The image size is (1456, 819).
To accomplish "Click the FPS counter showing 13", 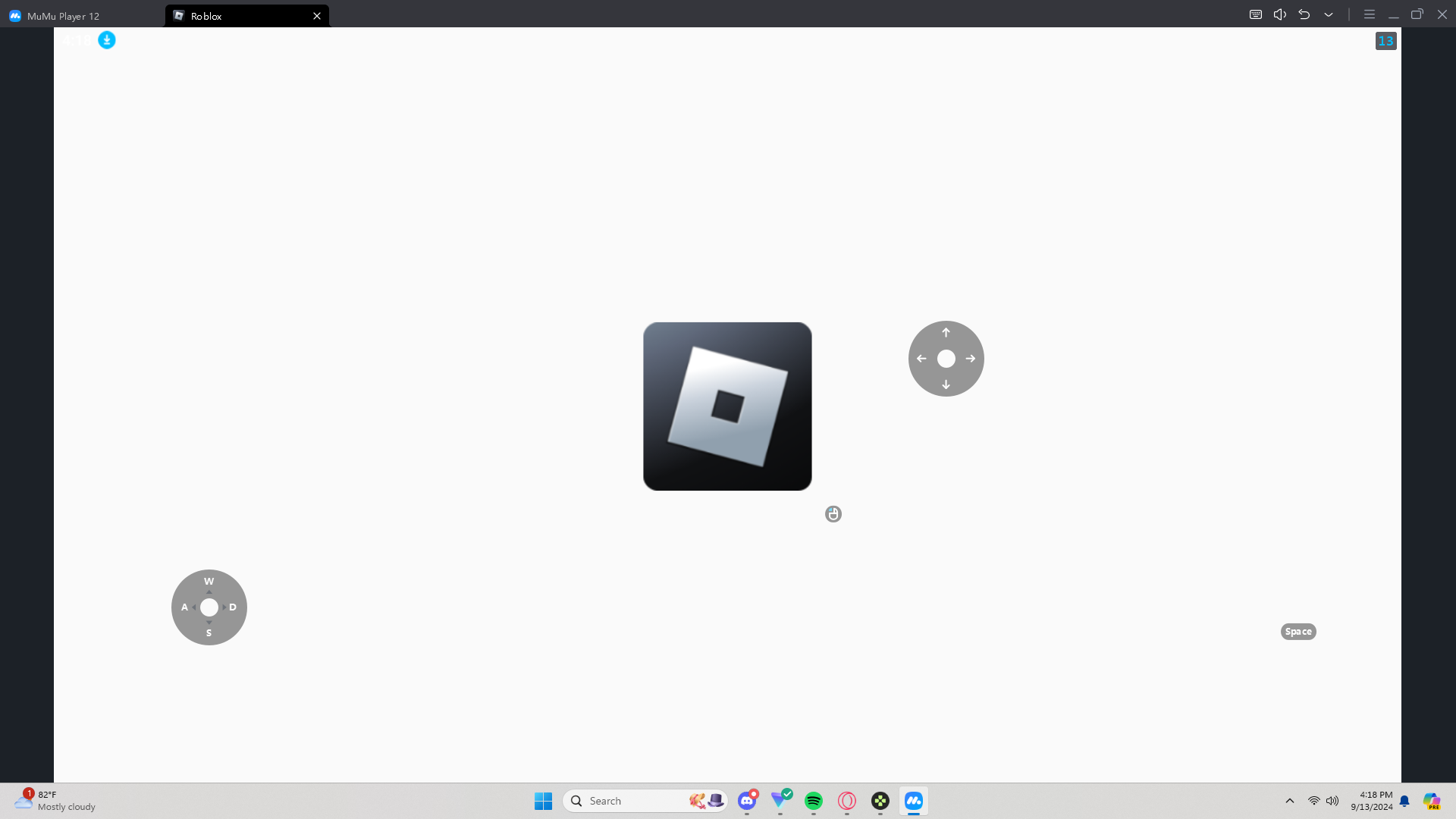I will pos(1386,41).
